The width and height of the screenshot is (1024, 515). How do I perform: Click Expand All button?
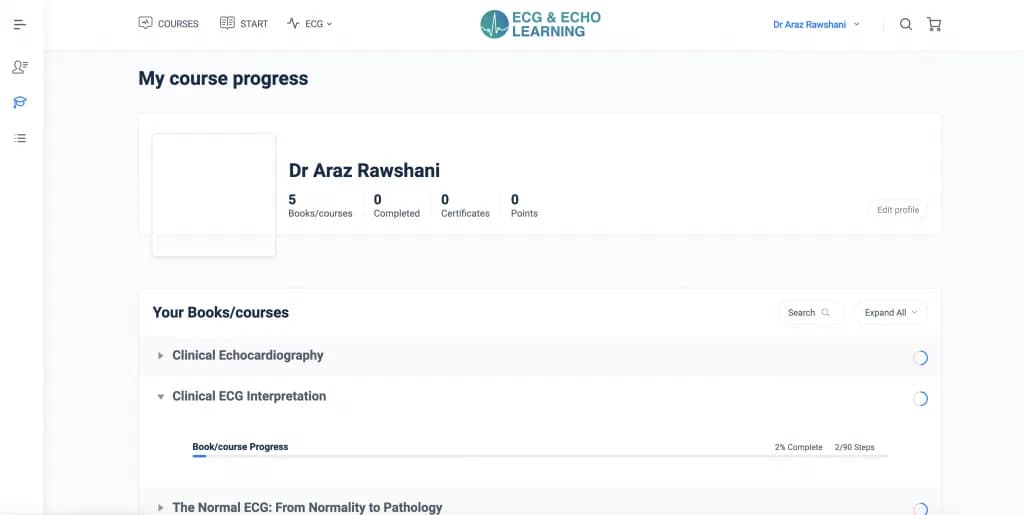pyautogui.click(x=891, y=313)
